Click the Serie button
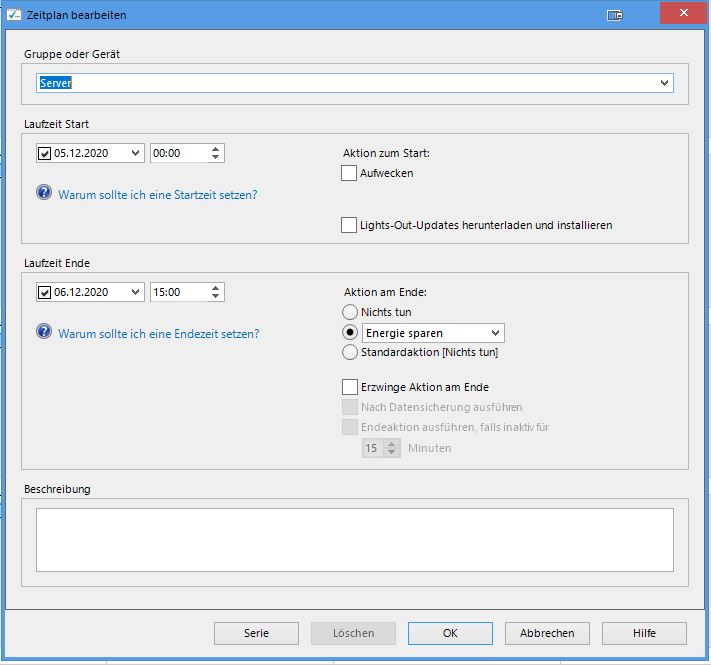Viewport: 711px width, 665px height. [256, 633]
